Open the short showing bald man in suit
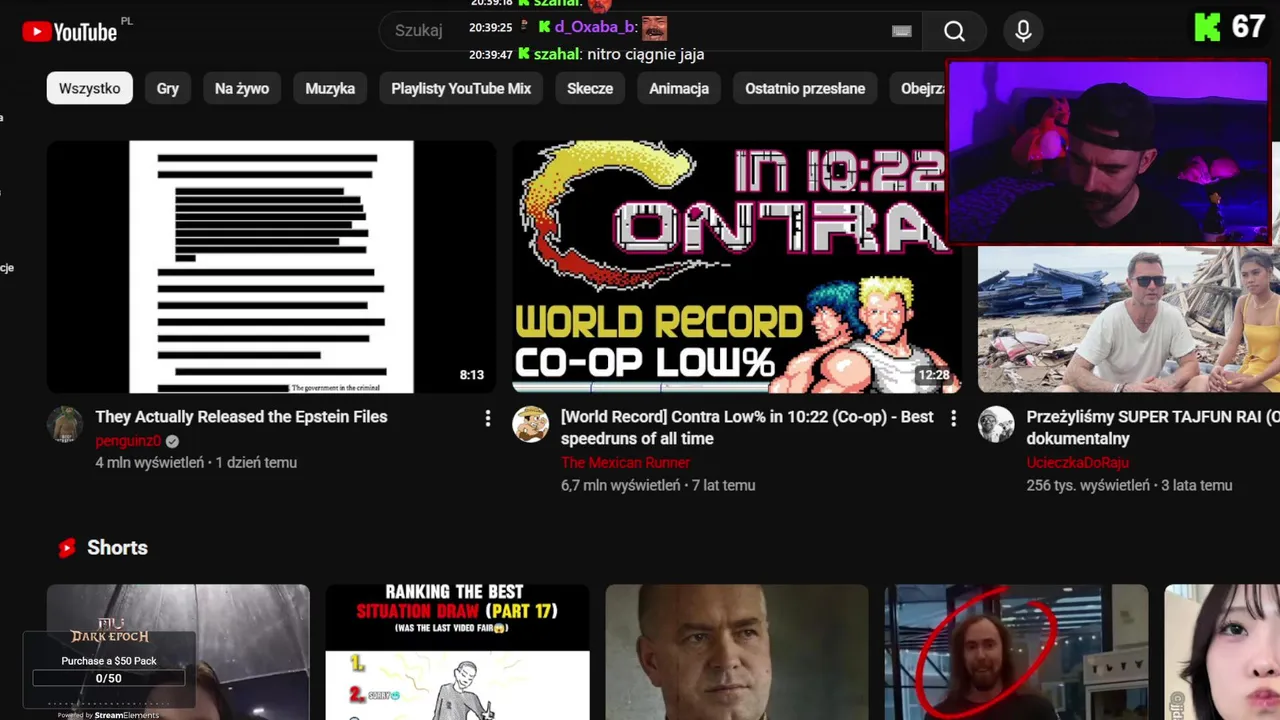1280x720 pixels. (737, 652)
